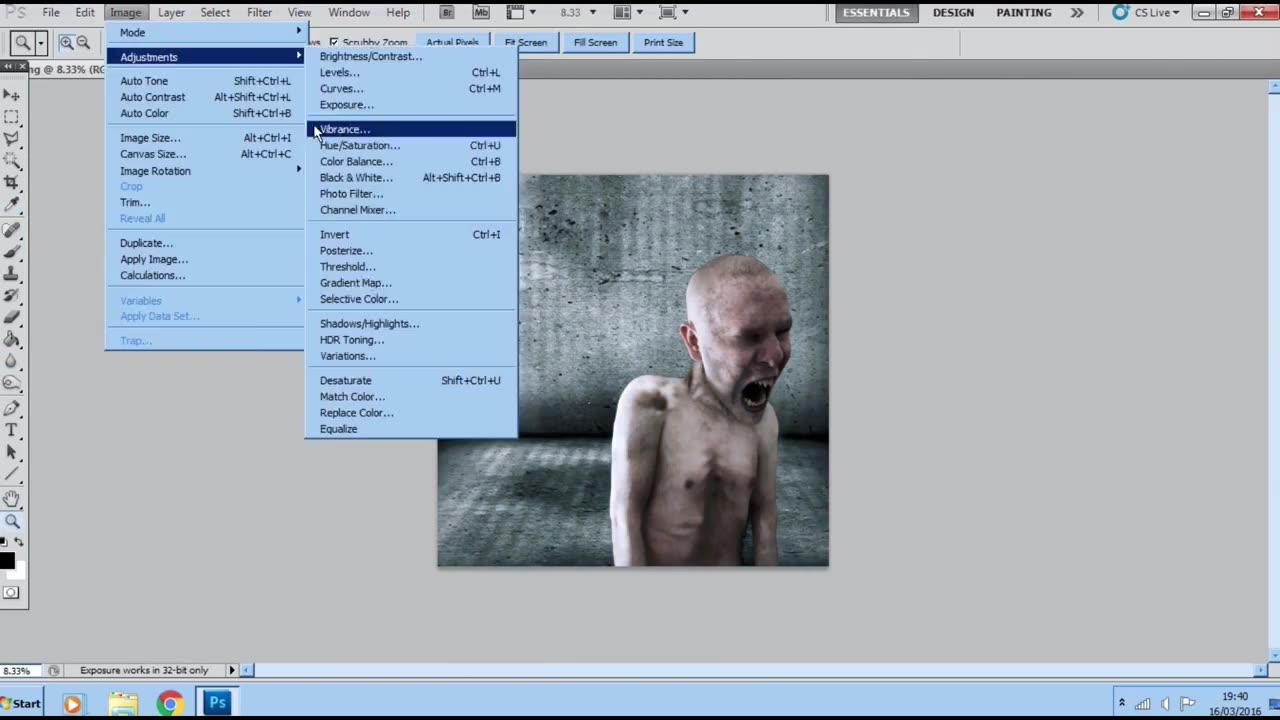This screenshot has height=720, width=1280.
Task: Select the Eyedropper tool
Action: (x=12, y=205)
